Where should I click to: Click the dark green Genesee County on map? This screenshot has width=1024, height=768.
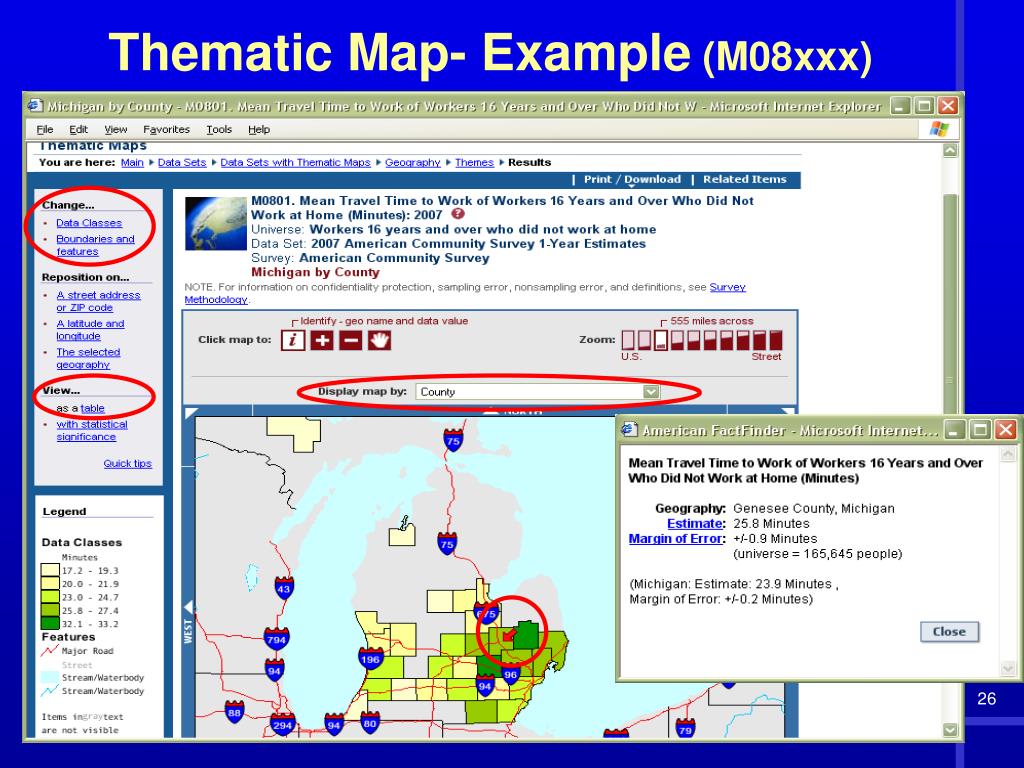(x=526, y=635)
